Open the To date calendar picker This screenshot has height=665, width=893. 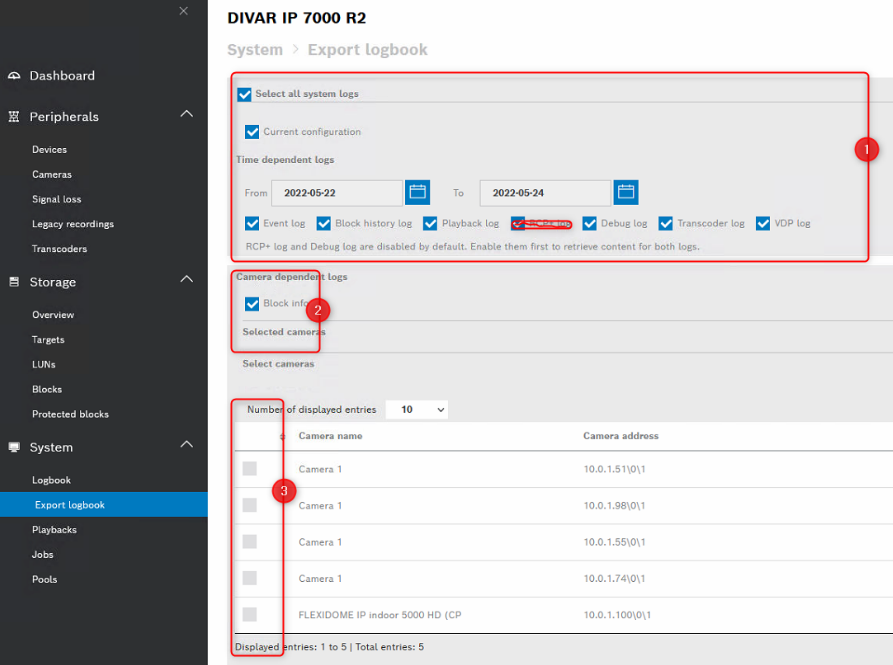[x=626, y=192]
